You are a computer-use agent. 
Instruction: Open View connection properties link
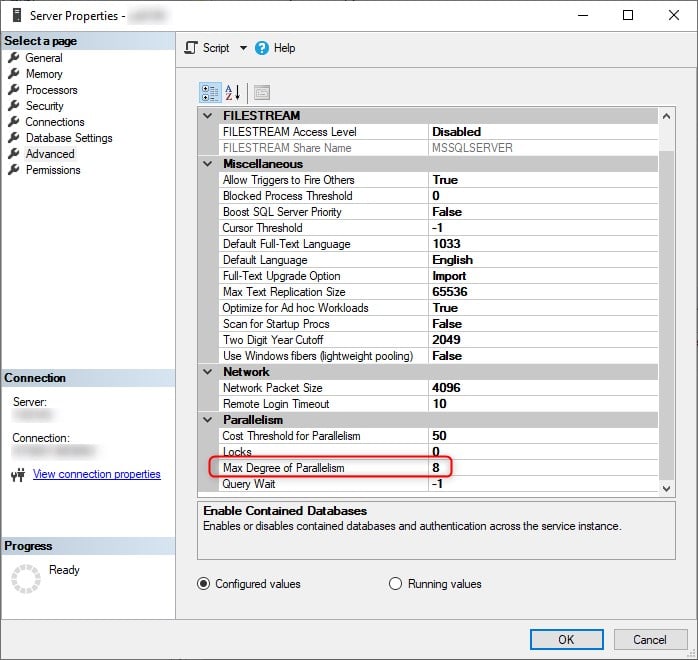click(97, 474)
